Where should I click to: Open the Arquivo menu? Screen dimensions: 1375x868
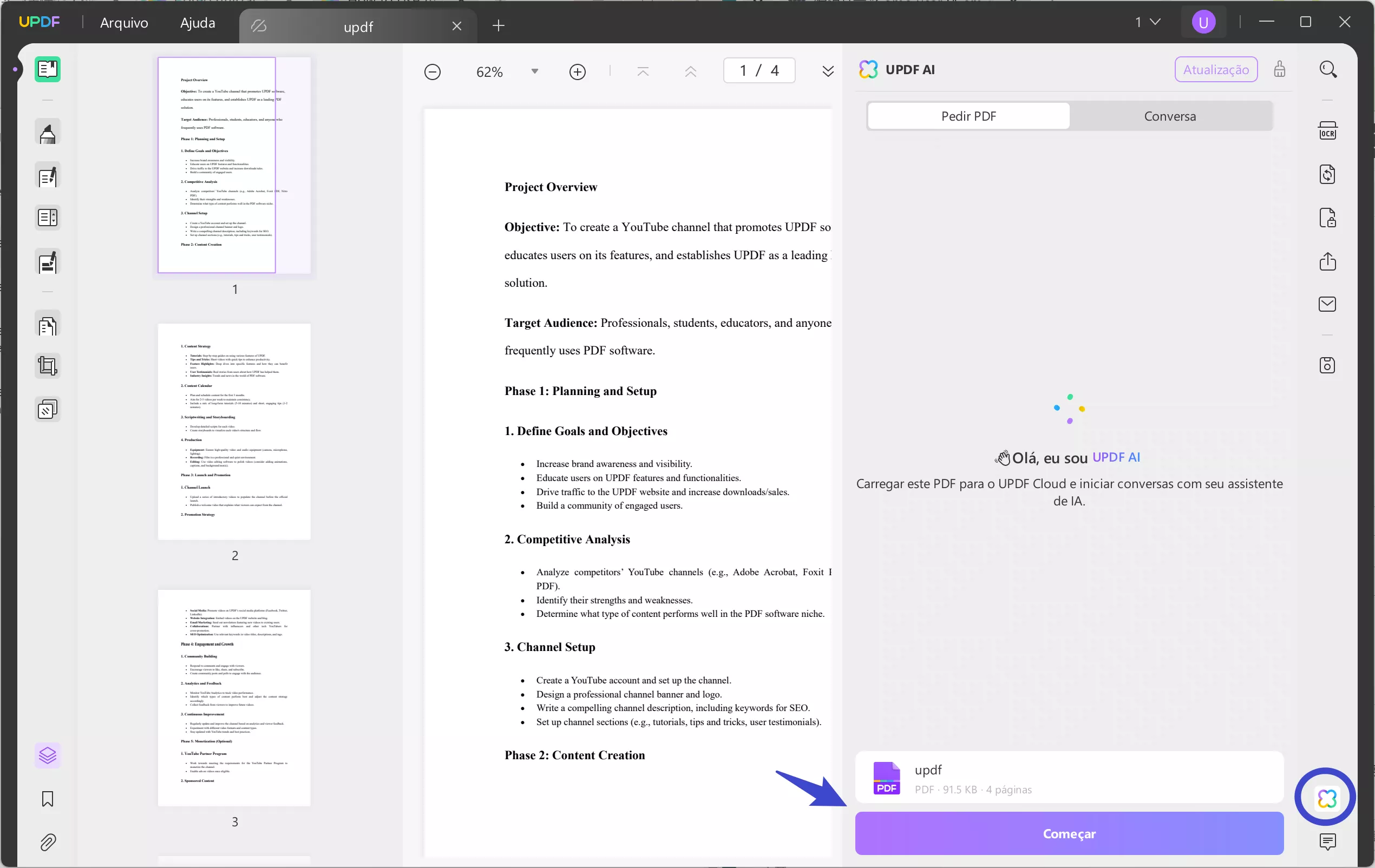pyautogui.click(x=124, y=23)
